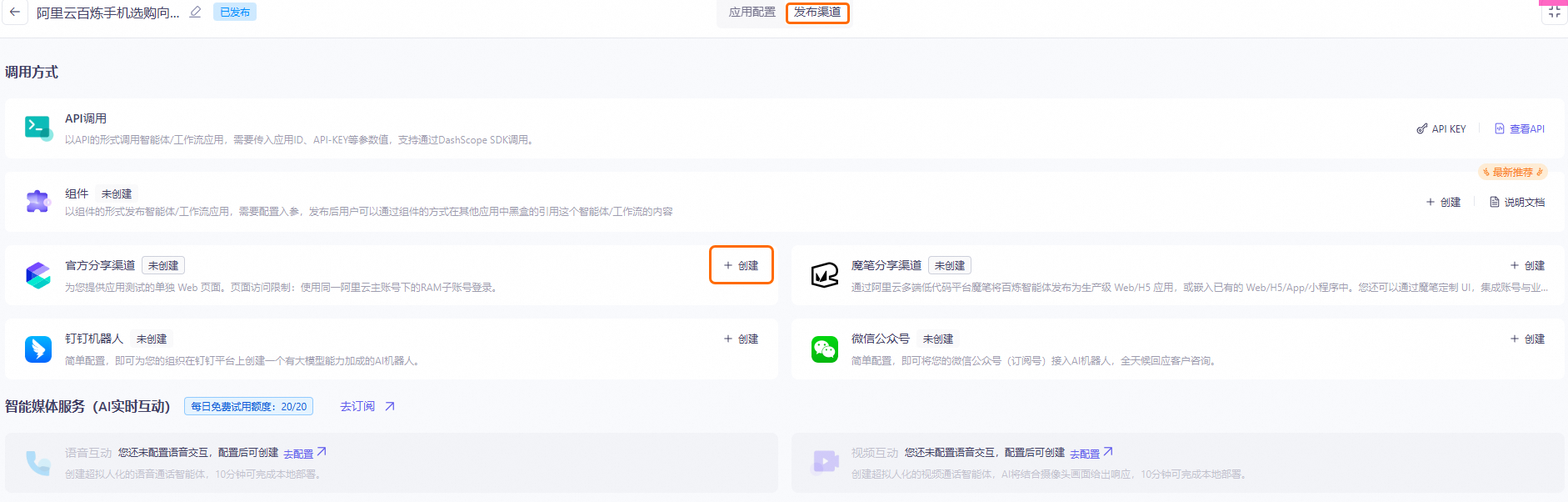Switch to the 应用配置 tab
The width and height of the screenshot is (1568, 502).
(x=752, y=13)
